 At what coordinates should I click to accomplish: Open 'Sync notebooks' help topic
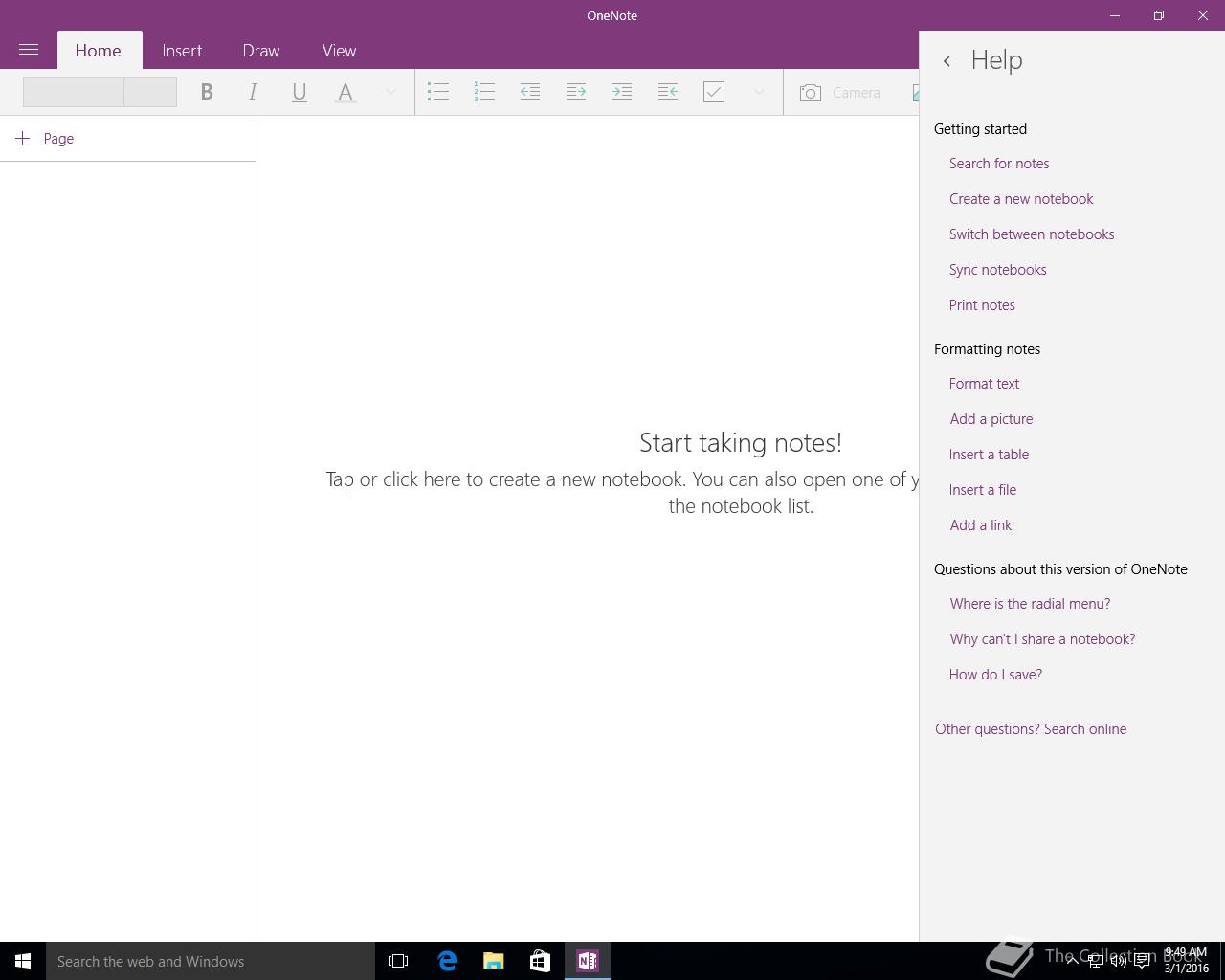click(x=997, y=270)
